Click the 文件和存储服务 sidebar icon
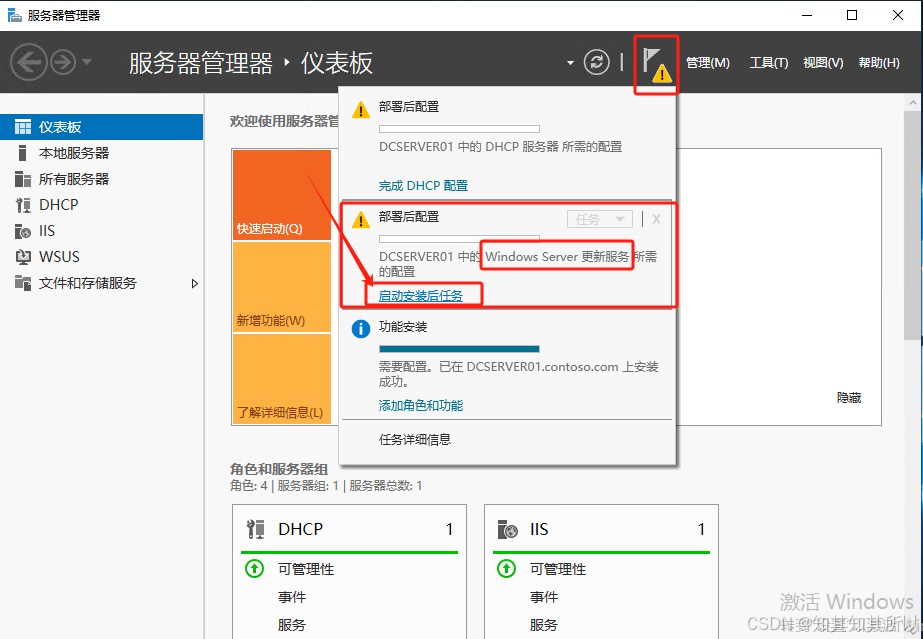The height and width of the screenshot is (639, 923). coord(22,283)
